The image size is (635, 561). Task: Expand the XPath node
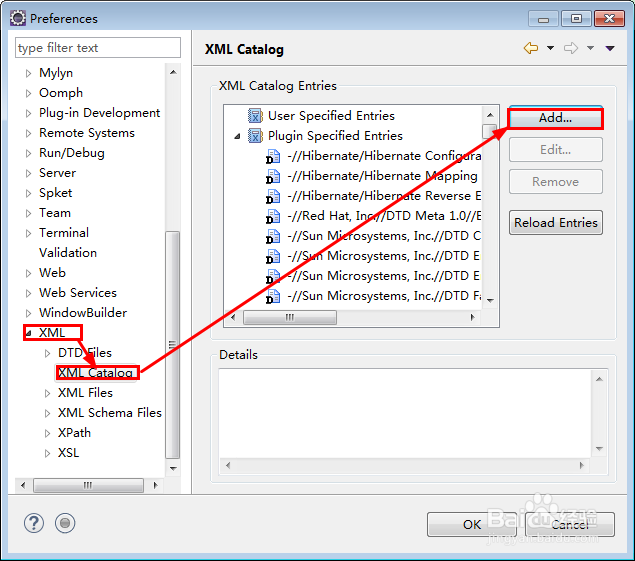(x=47, y=433)
